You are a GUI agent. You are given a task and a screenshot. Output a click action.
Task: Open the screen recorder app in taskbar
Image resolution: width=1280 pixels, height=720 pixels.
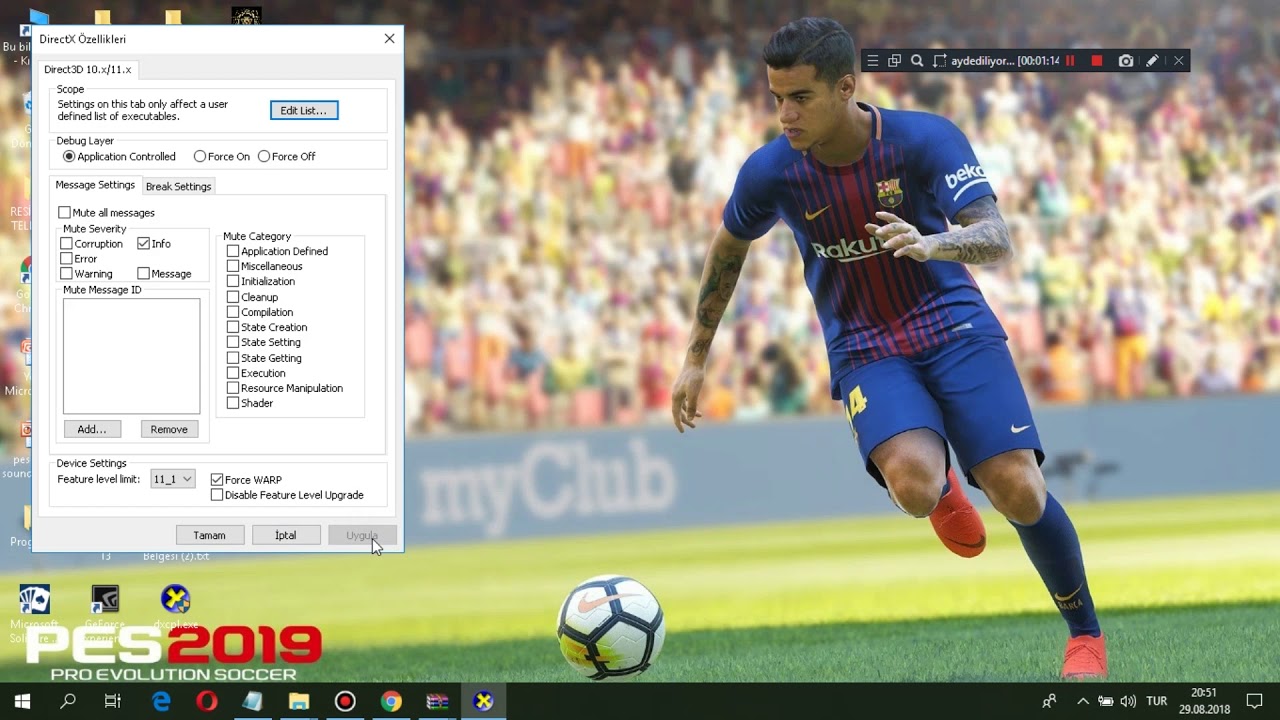click(x=345, y=701)
